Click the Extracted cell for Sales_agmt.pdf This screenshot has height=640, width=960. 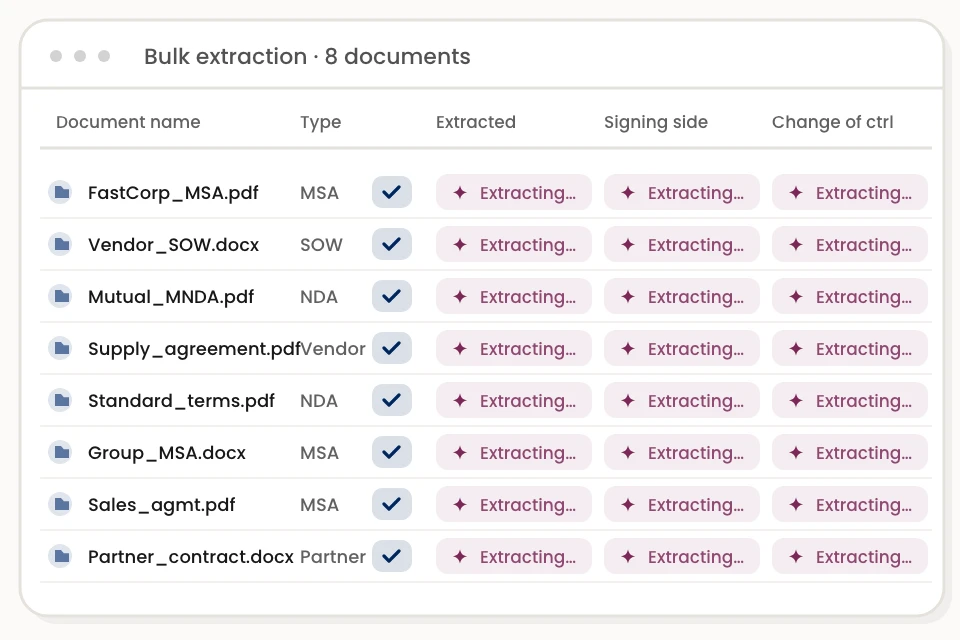click(514, 505)
